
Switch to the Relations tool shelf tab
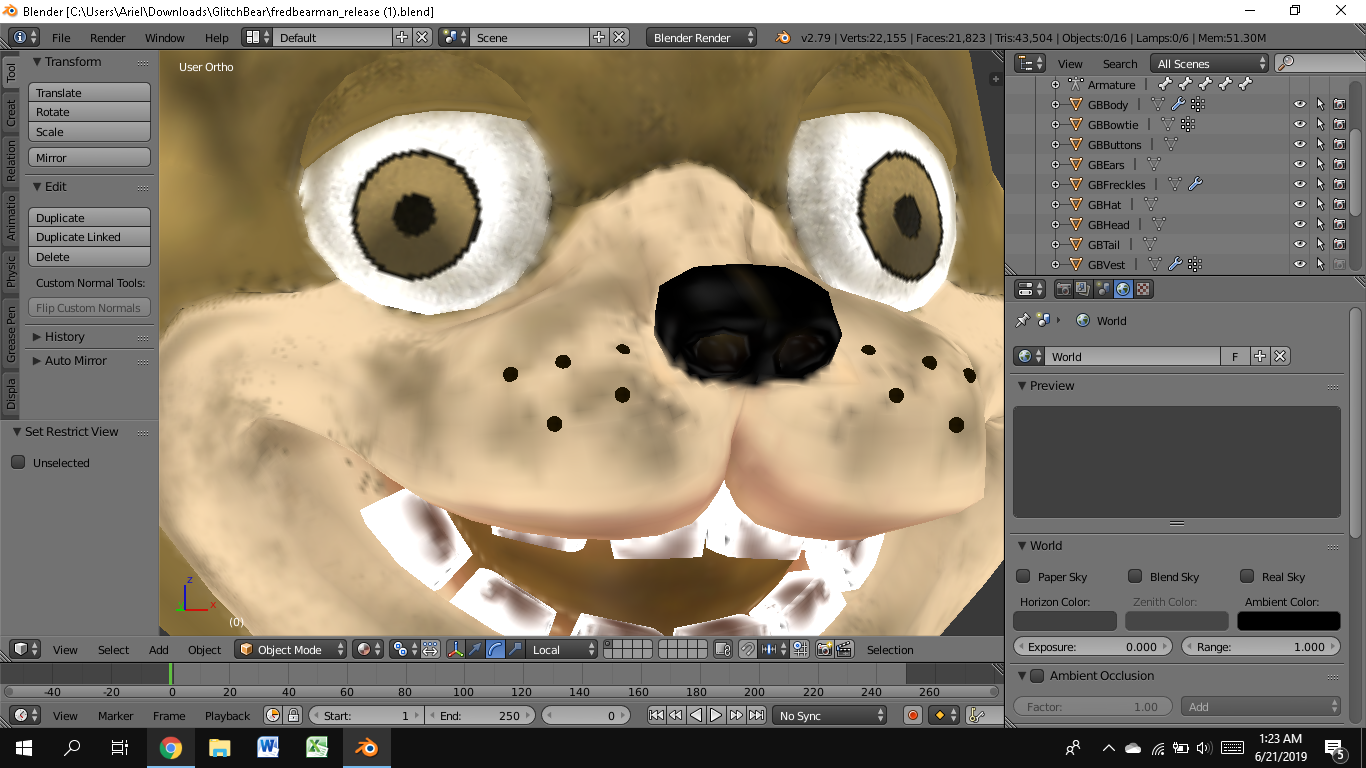click(x=11, y=160)
